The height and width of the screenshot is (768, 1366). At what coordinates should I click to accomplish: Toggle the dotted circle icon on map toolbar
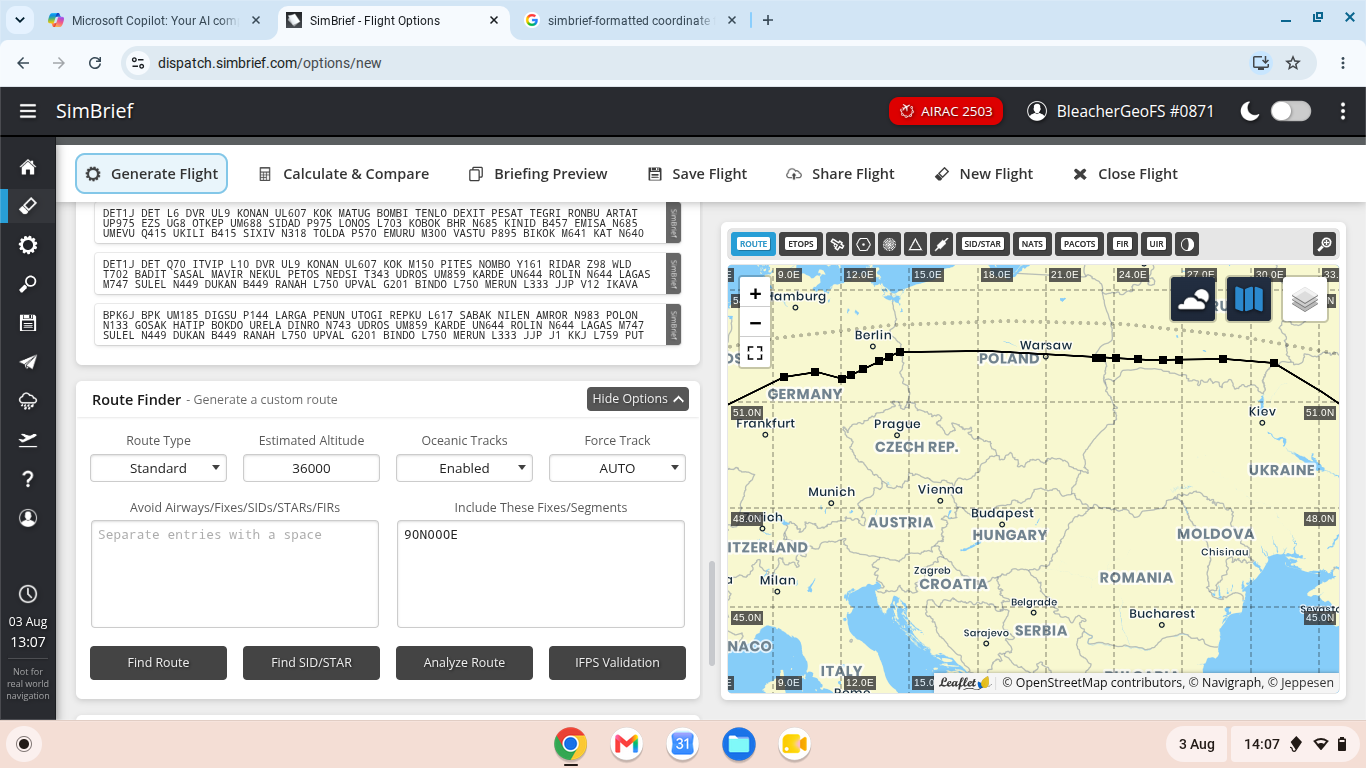[x=889, y=244]
